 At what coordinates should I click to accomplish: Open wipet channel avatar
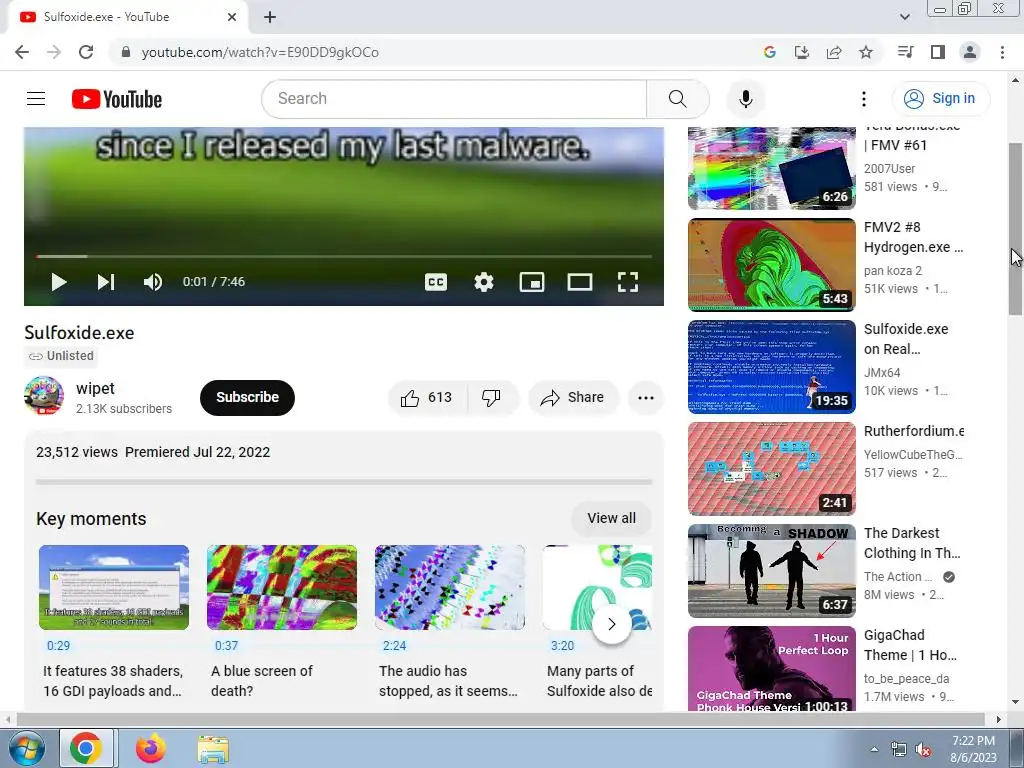(44, 396)
